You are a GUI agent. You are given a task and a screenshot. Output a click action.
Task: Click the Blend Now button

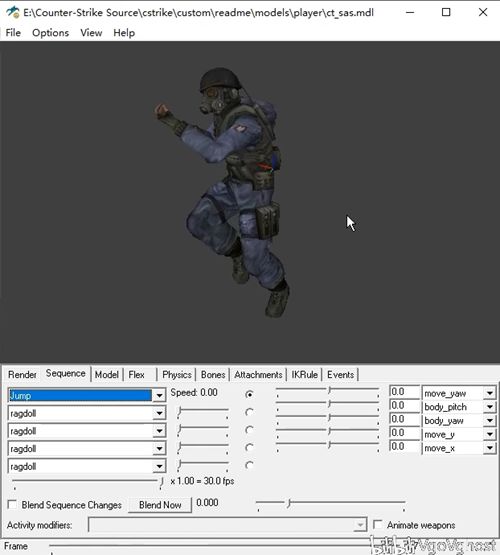pos(160,505)
